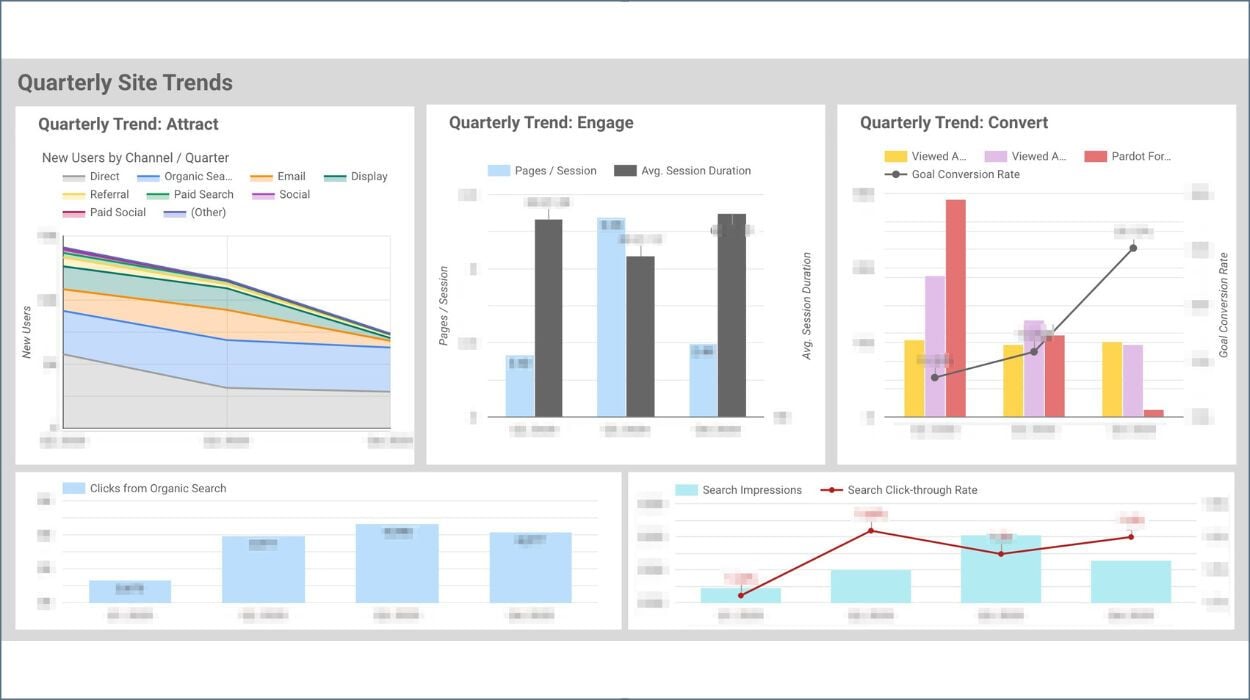Image resolution: width=1250 pixels, height=700 pixels.
Task: Click the Display legend entry
Action: [x=356, y=176]
